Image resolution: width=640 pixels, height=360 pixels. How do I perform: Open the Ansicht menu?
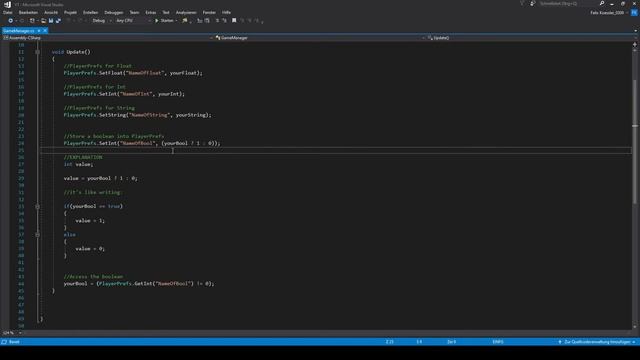pos(51,13)
